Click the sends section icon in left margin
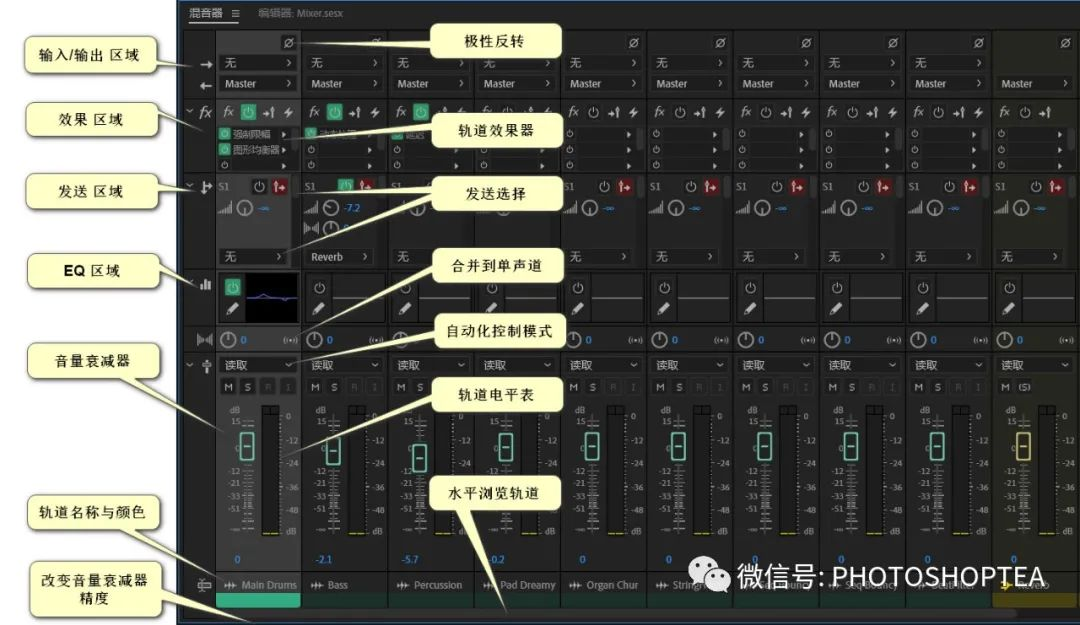Screen dimensions: 1080x625 click(206, 187)
